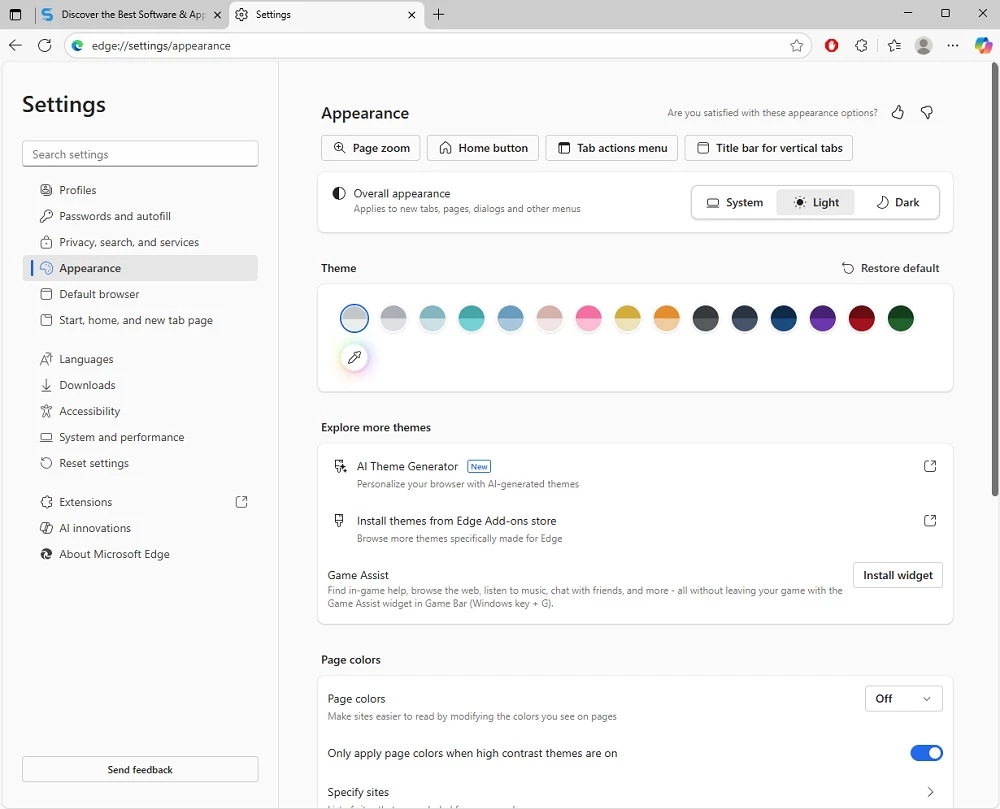This screenshot has width=1000, height=809.
Task: Click the Install widget button
Action: pos(897,575)
